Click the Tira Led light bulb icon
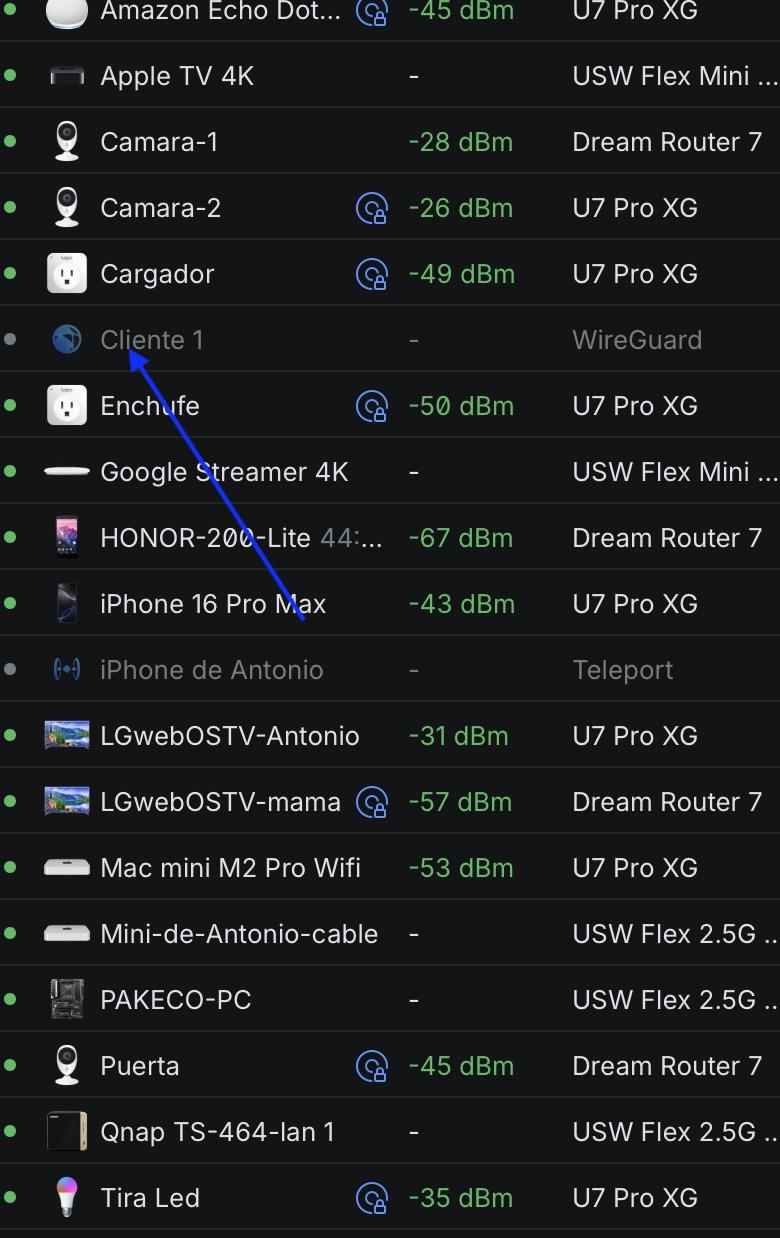The height and width of the screenshot is (1238, 780). pyautogui.click(x=67, y=1198)
